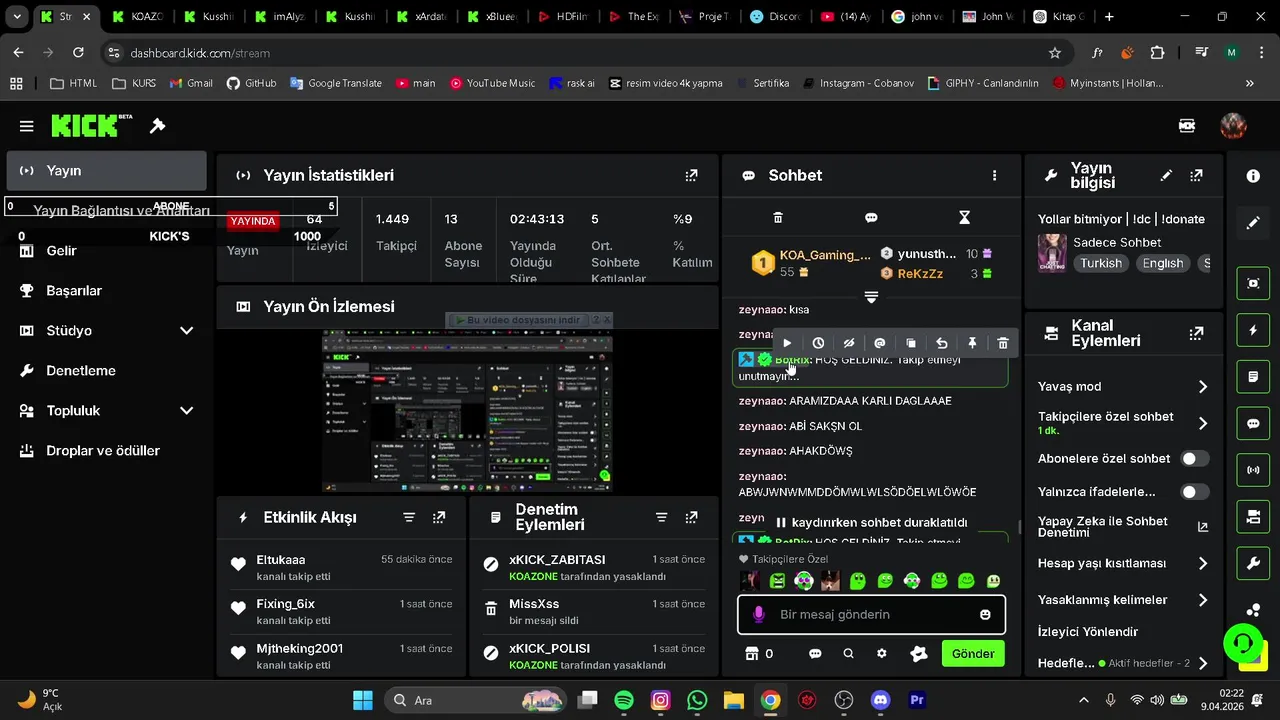This screenshot has height=720, width=1280.
Task: Click the speech bubble icon at the top of the chat
Action: coord(871,217)
